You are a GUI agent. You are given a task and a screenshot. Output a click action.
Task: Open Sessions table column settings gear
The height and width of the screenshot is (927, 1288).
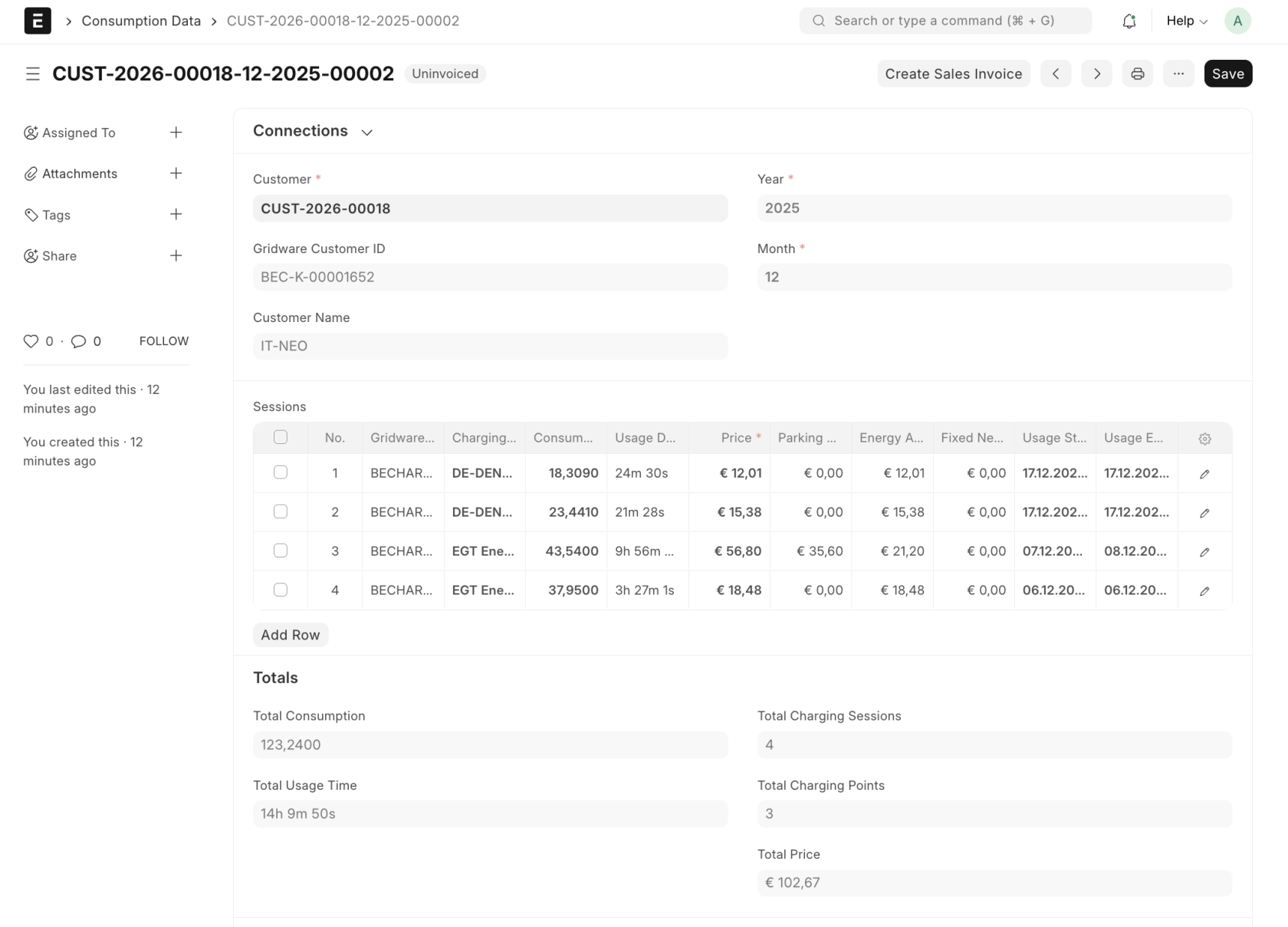(1204, 439)
